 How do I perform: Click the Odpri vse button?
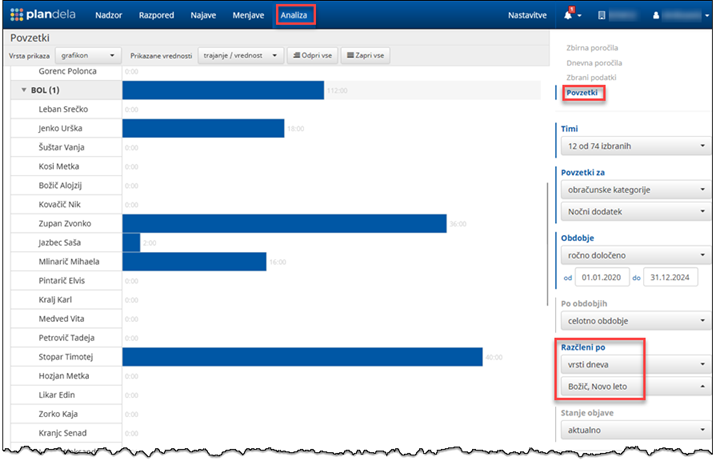[x=311, y=55]
